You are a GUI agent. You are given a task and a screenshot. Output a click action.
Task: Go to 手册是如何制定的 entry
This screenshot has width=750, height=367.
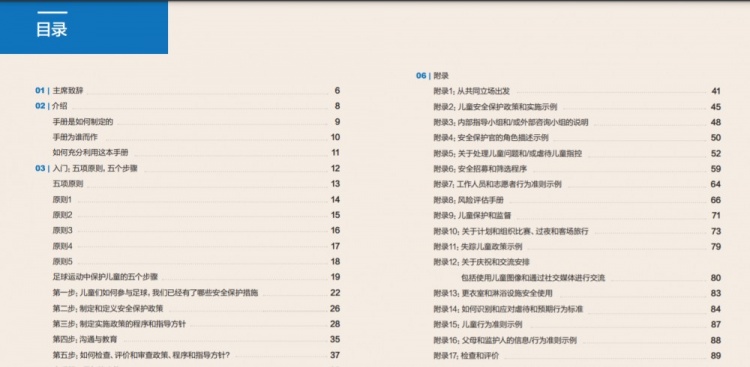tap(196, 122)
